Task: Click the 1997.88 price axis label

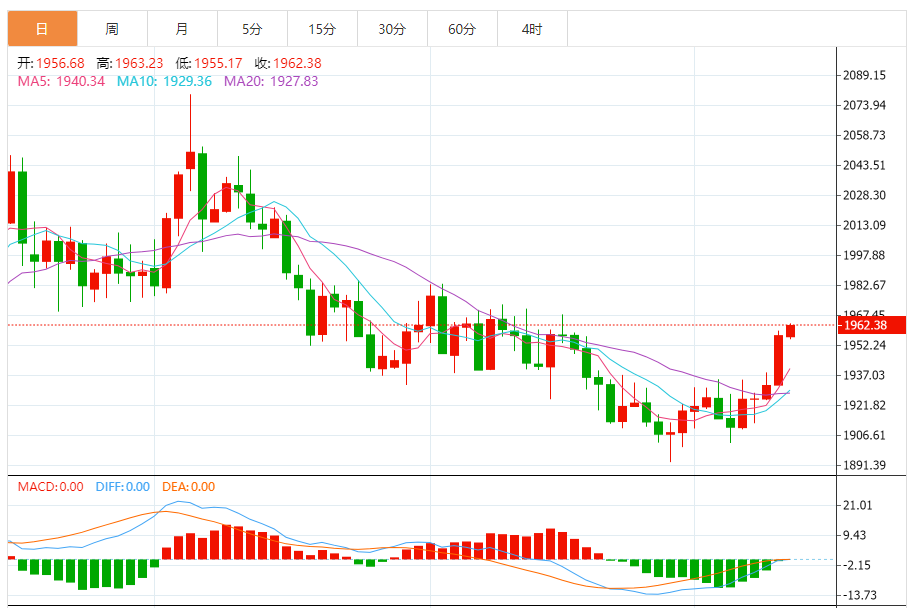Action: click(x=864, y=255)
